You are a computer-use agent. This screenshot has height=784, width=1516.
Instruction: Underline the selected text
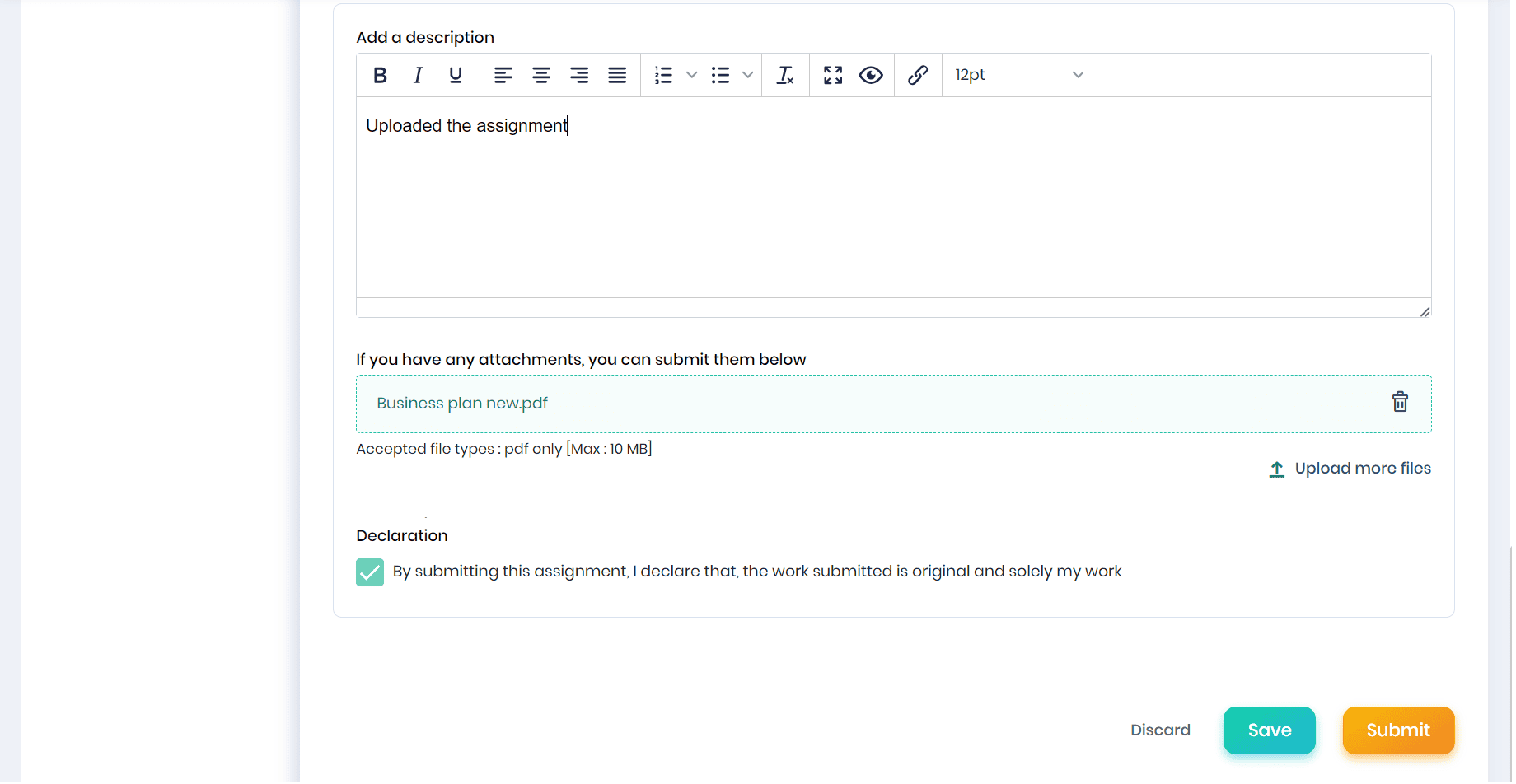pyautogui.click(x=456, y=75)
